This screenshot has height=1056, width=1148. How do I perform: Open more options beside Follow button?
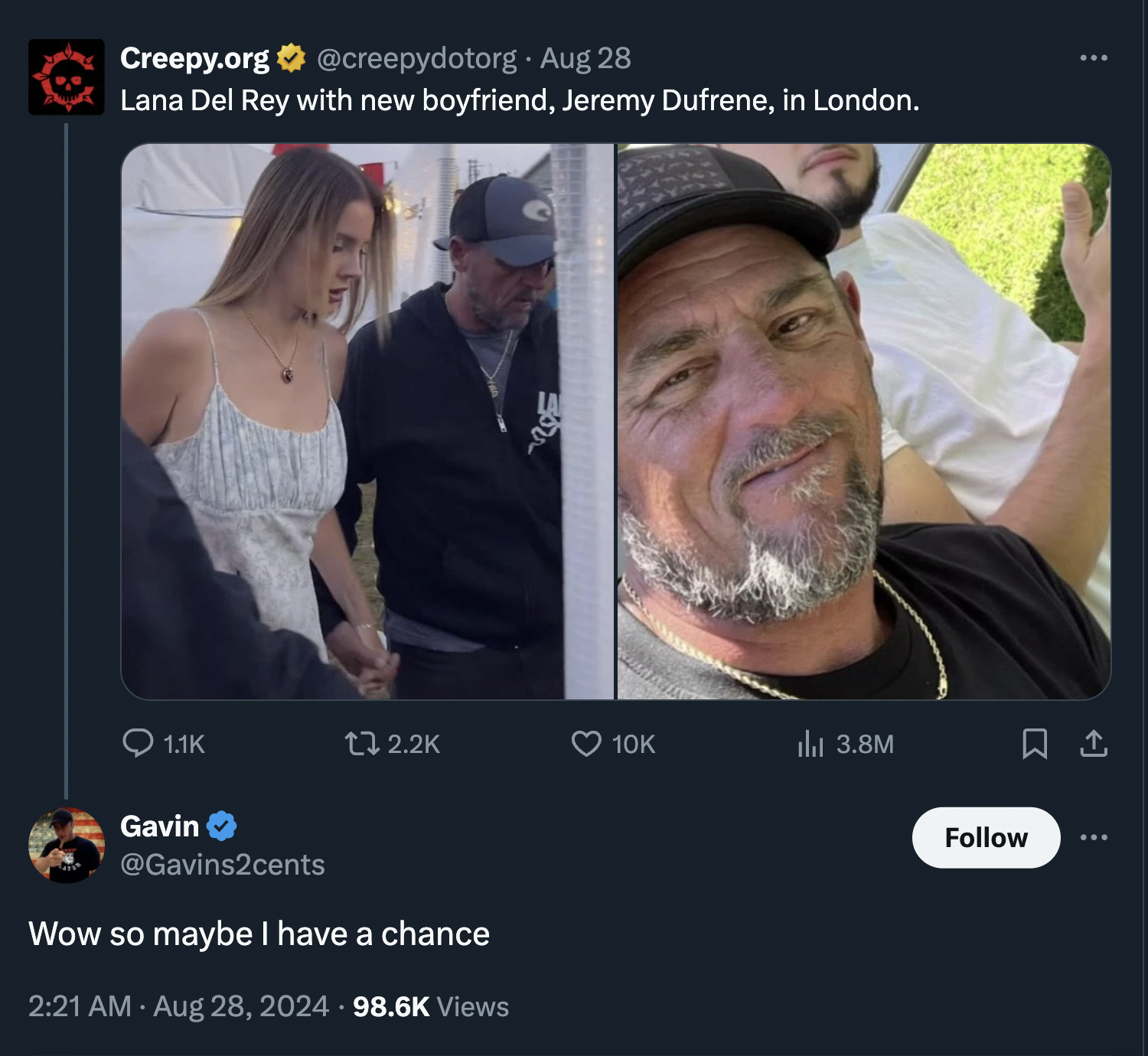(x=1094, y=838)
